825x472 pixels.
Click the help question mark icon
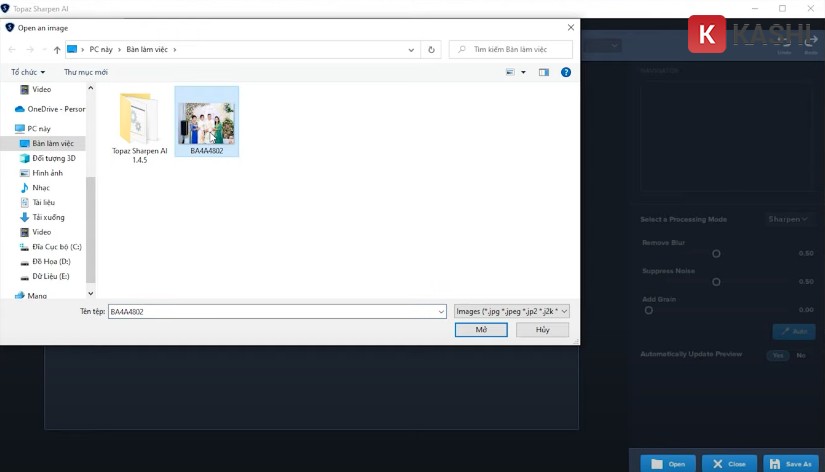coord(566,72)
